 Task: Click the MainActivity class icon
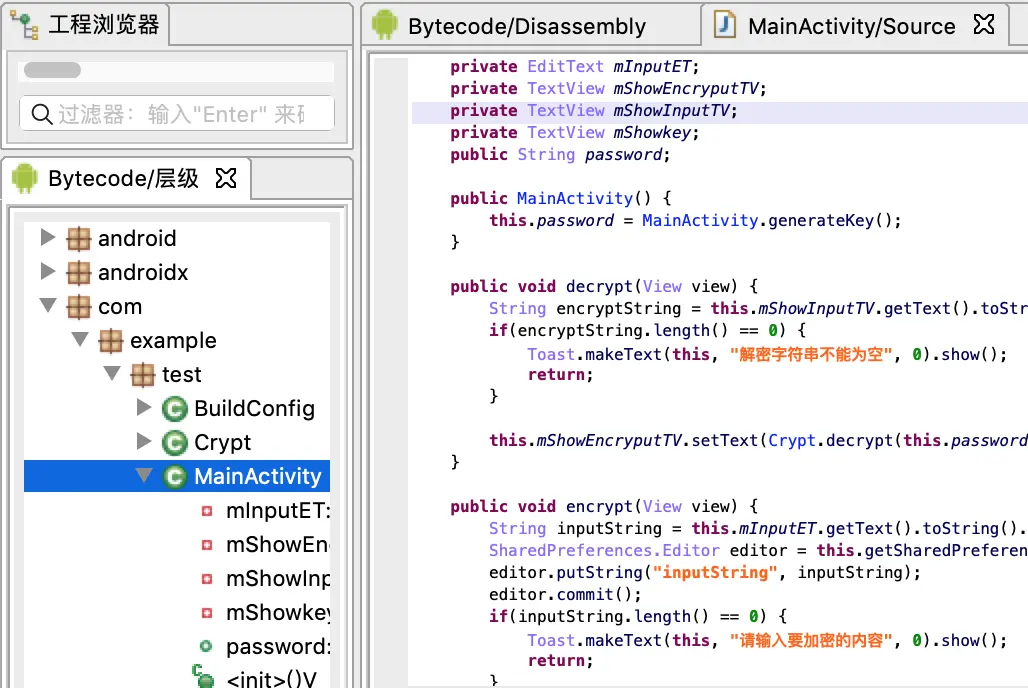174,477
